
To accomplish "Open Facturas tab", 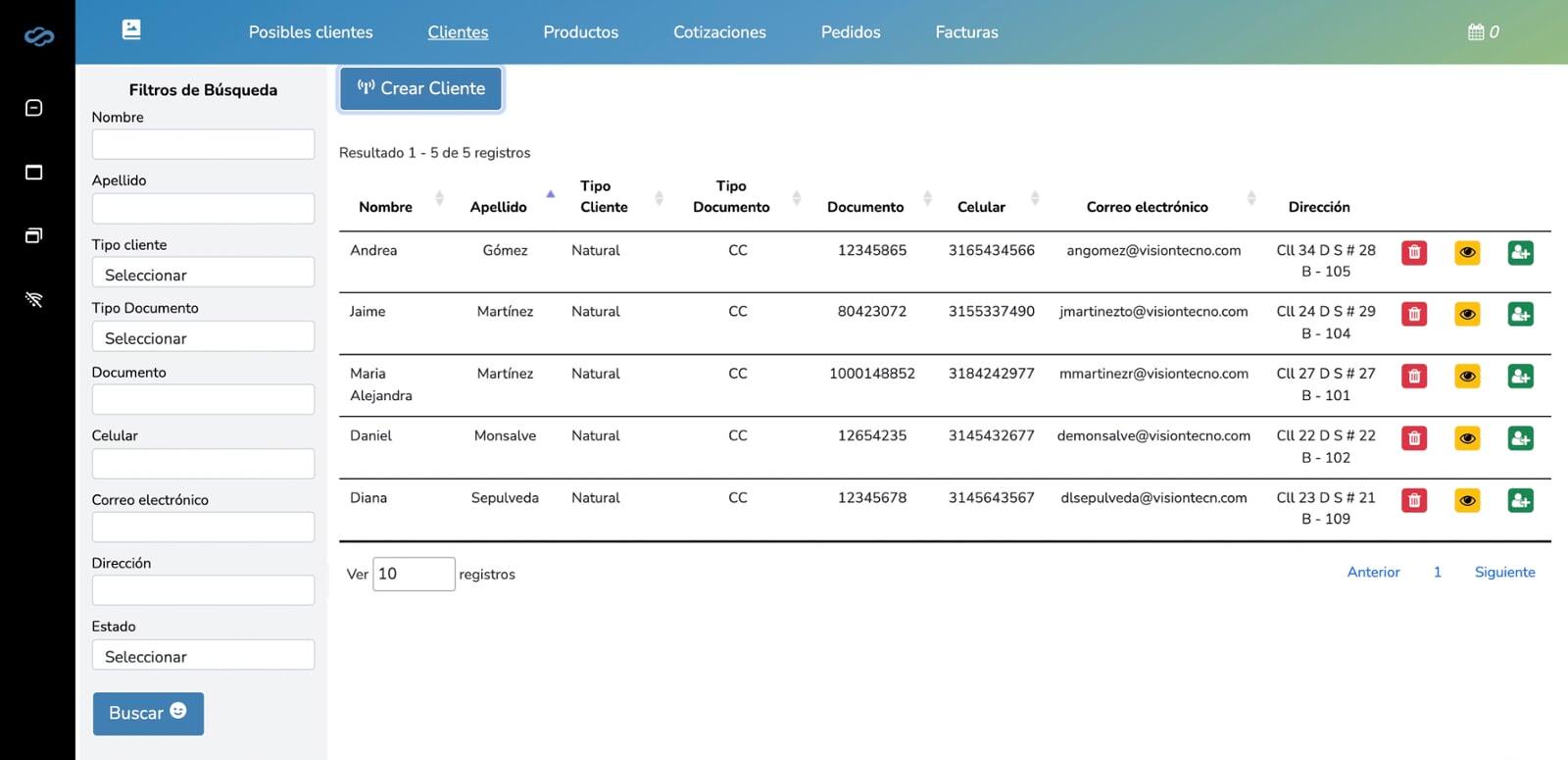I will tap(966, 32).
